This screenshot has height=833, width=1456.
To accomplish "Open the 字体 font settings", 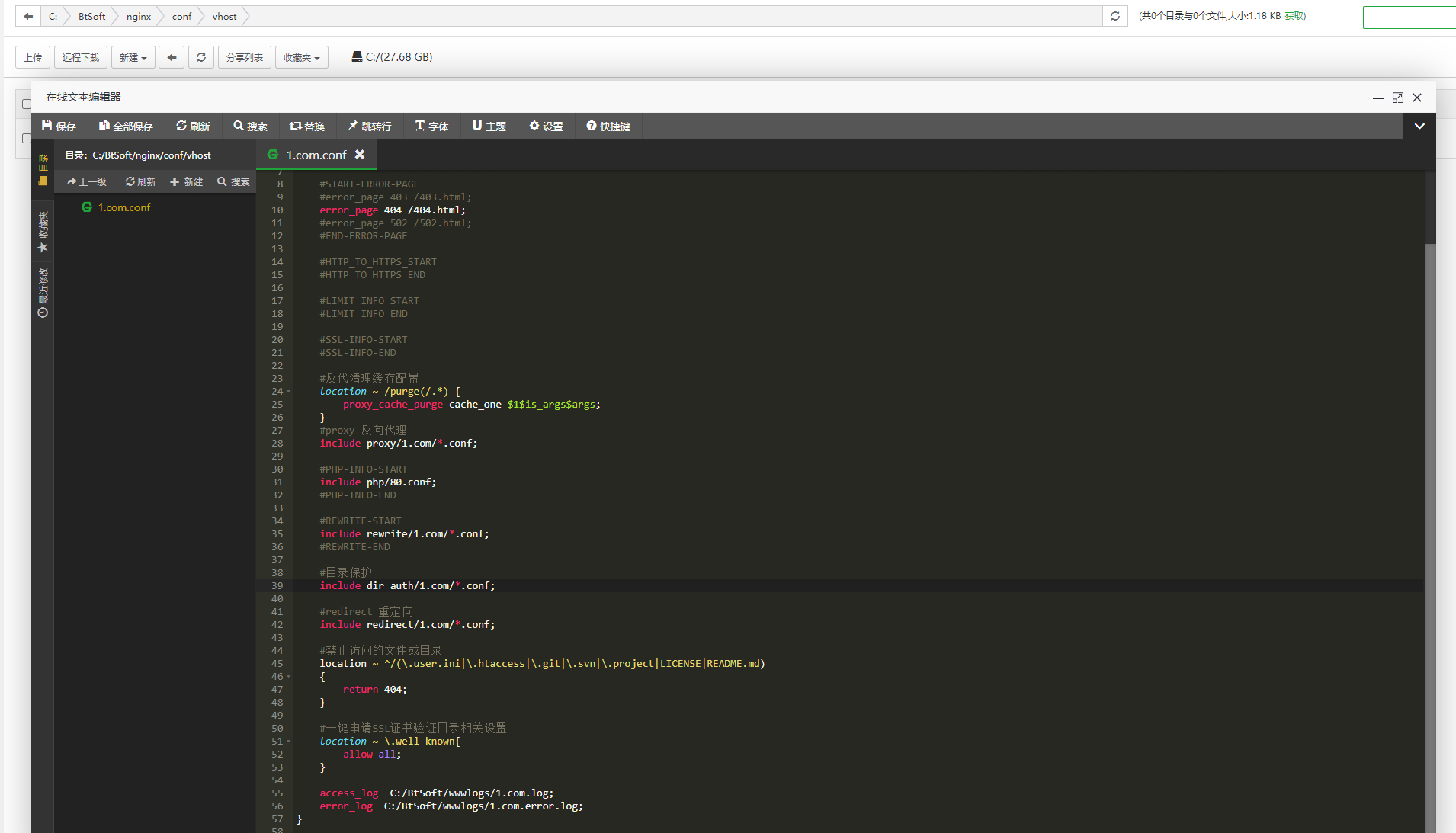I will [x=431, y=127].
